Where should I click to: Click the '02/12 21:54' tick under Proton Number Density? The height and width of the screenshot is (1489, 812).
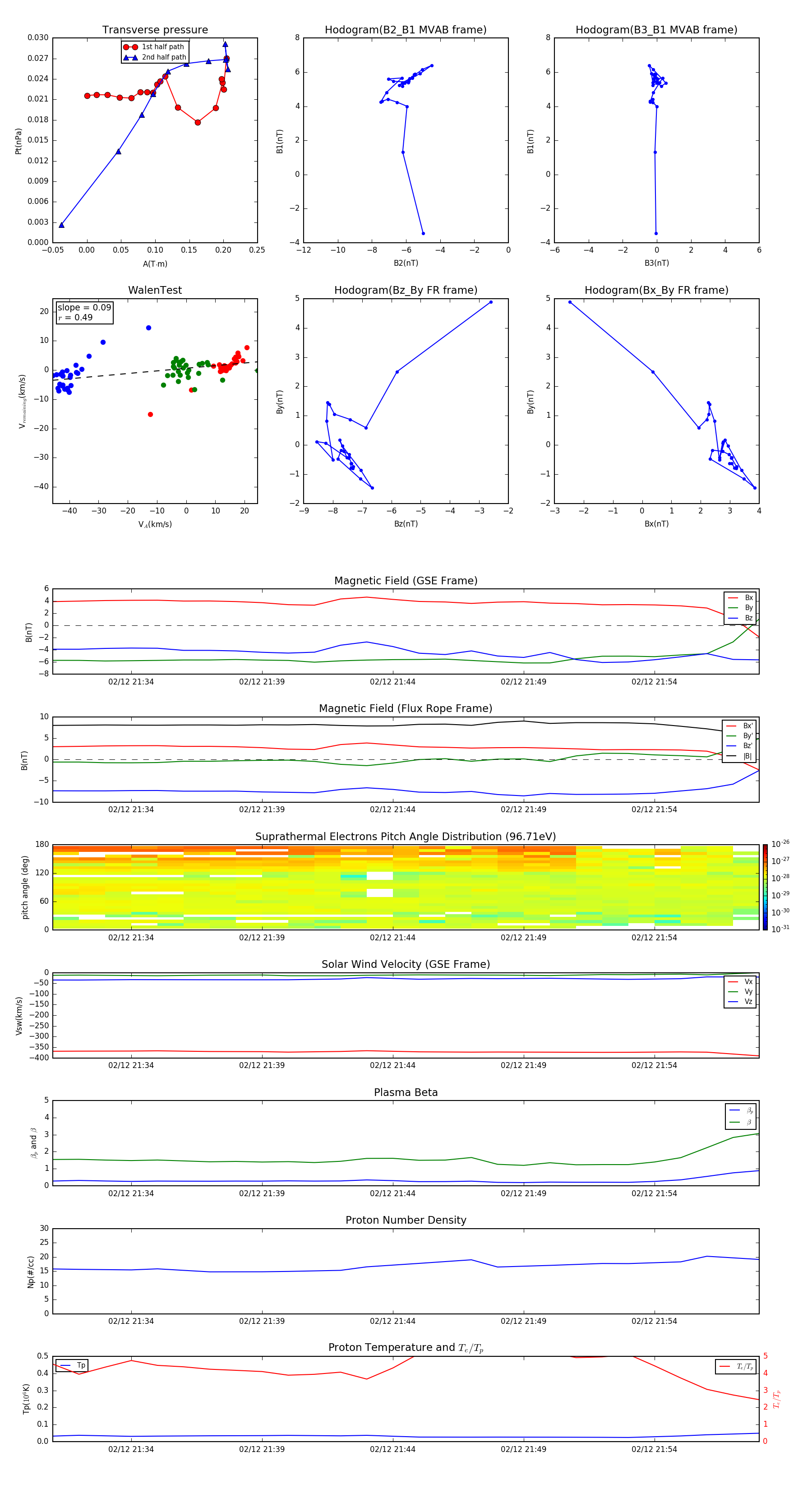pyautogui.click(x=654, y=1321)
